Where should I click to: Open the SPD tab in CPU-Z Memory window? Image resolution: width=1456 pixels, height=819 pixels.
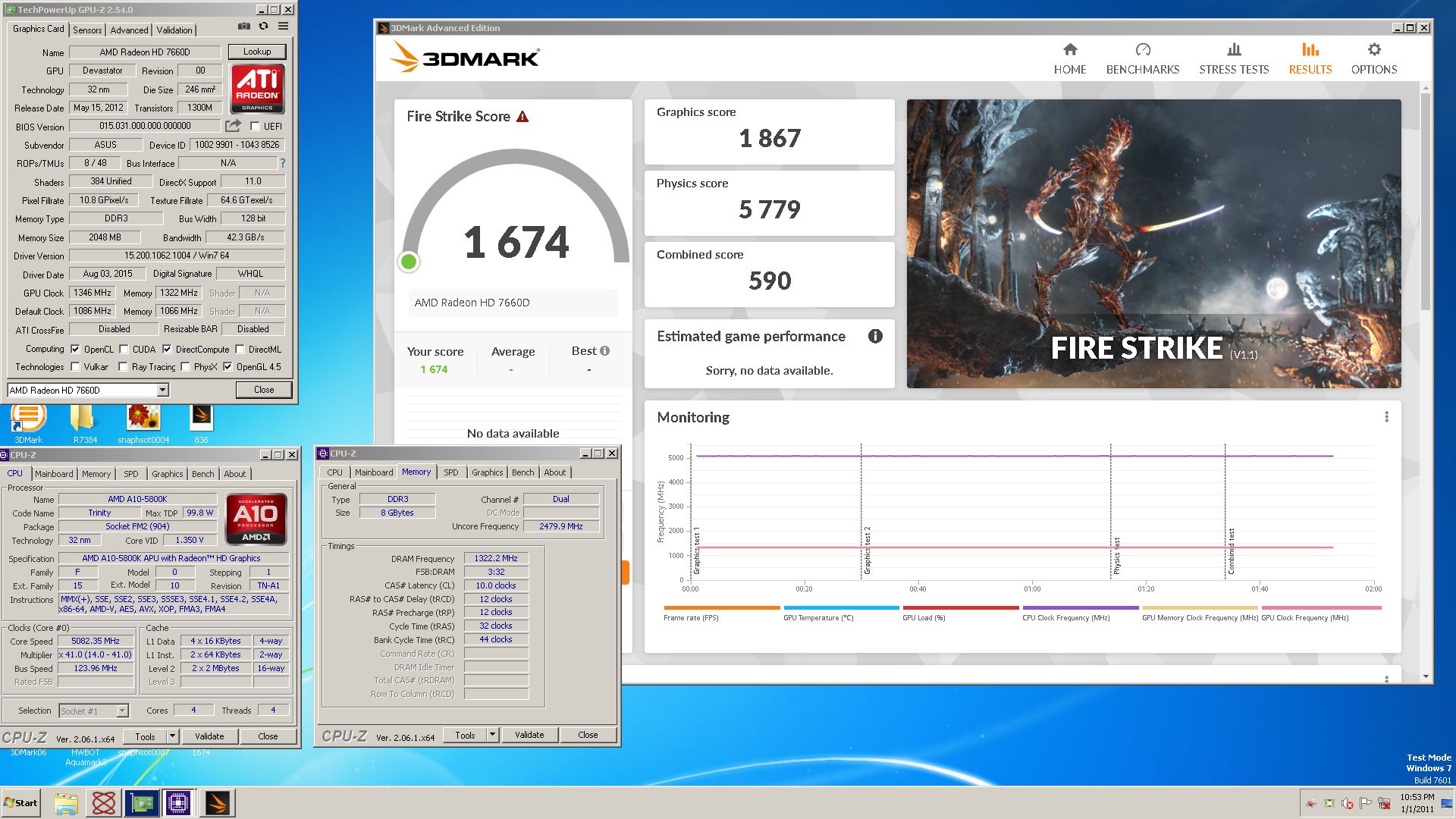[451, 472]
